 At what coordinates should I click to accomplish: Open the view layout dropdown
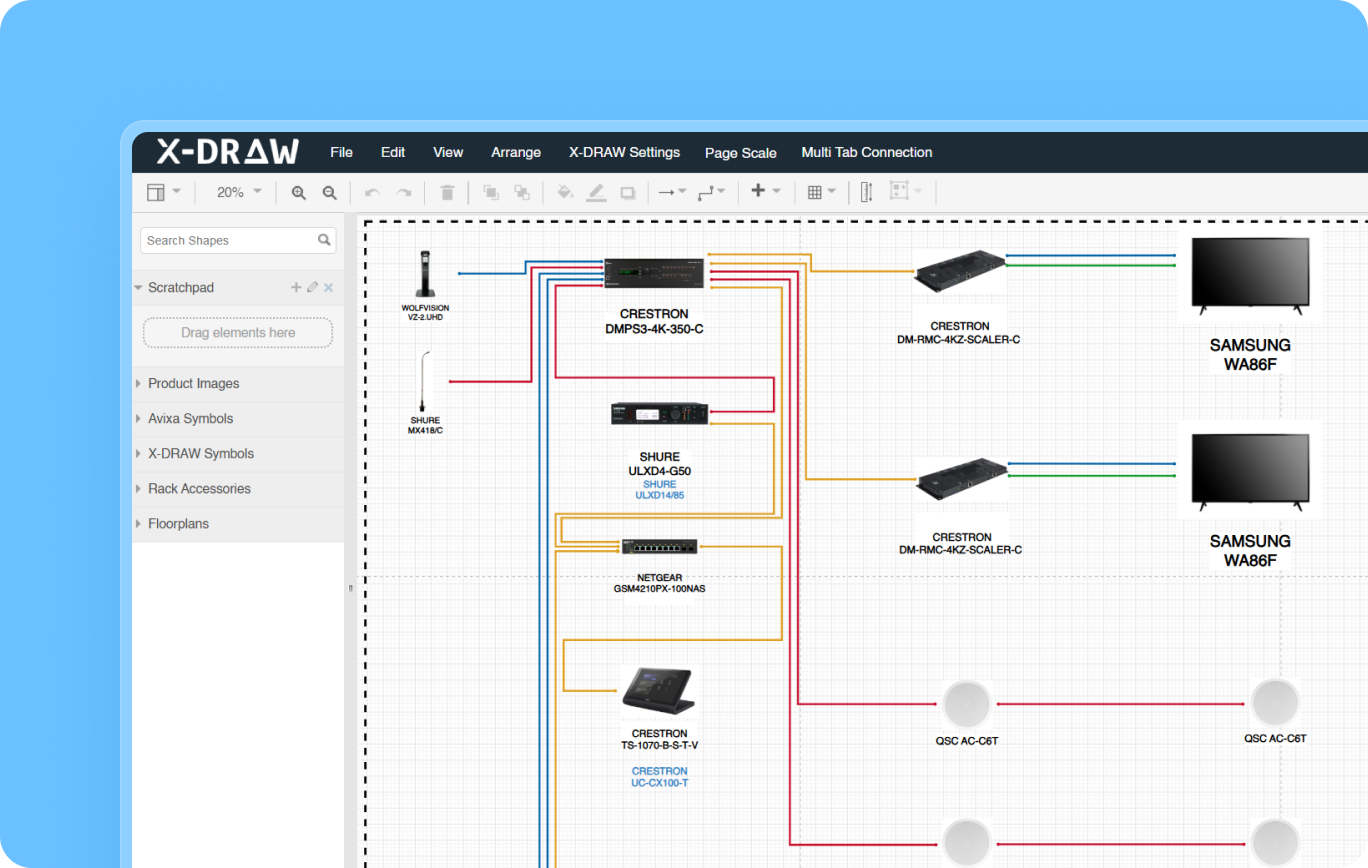(x=164, y=192)
